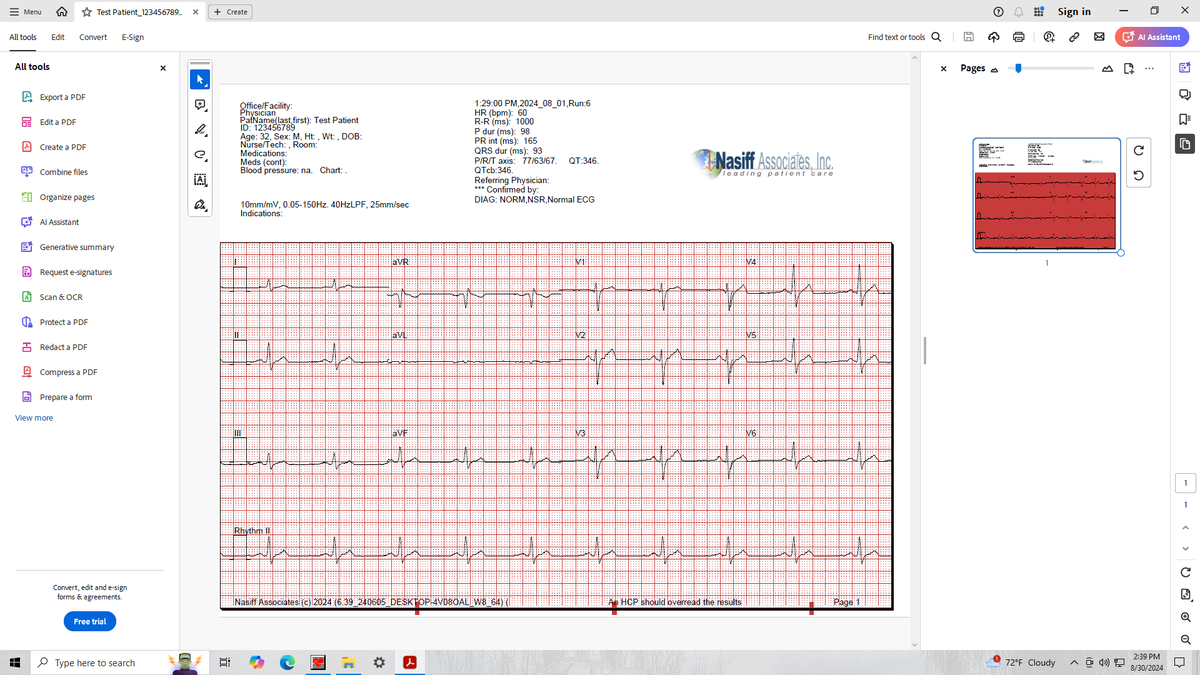Open the Adobe apps grid
This screenshot has width=1200, height=675.
point(1038,11)
